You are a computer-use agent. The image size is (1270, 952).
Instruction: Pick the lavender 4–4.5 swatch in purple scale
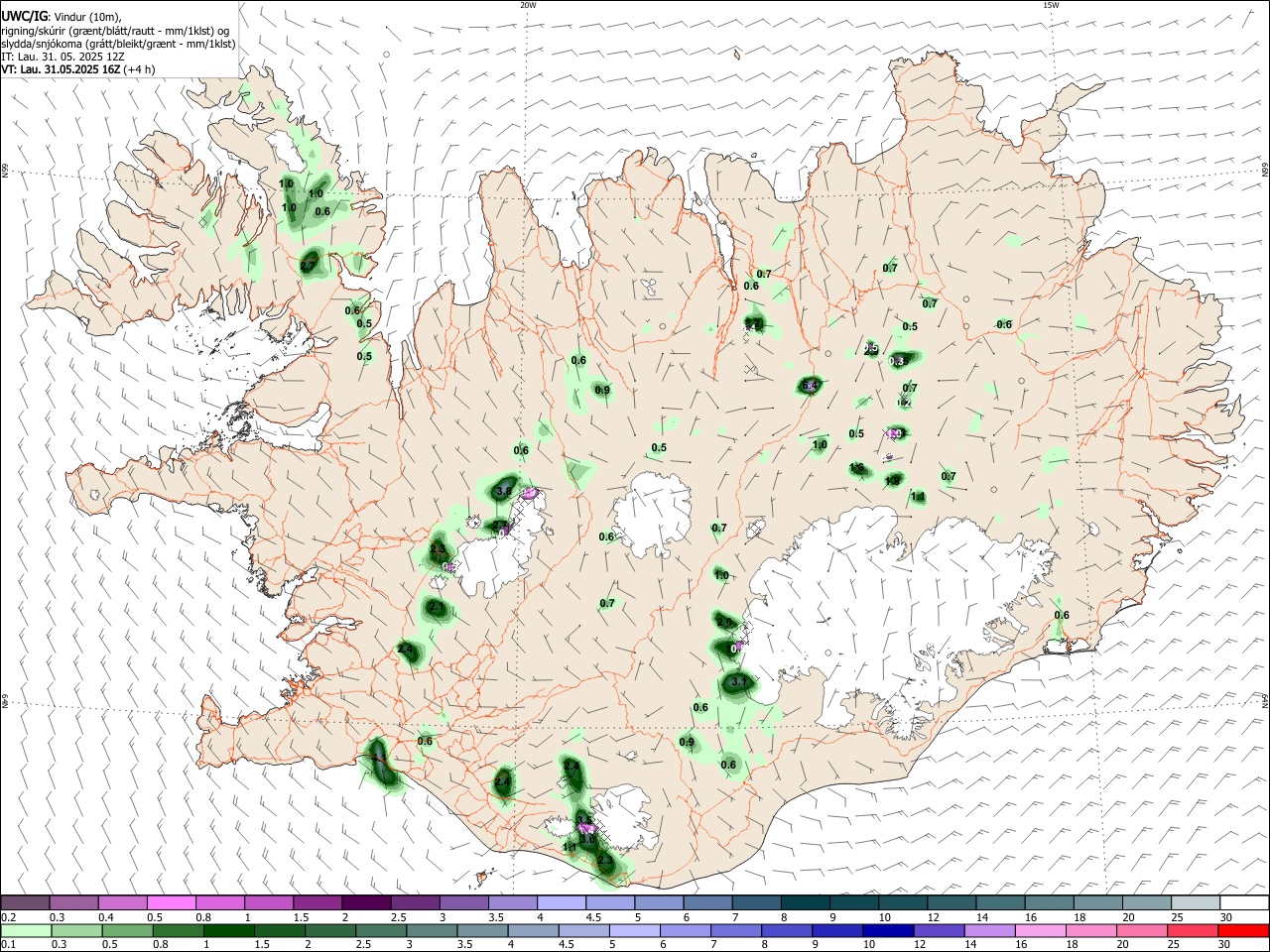coord(564,903)
